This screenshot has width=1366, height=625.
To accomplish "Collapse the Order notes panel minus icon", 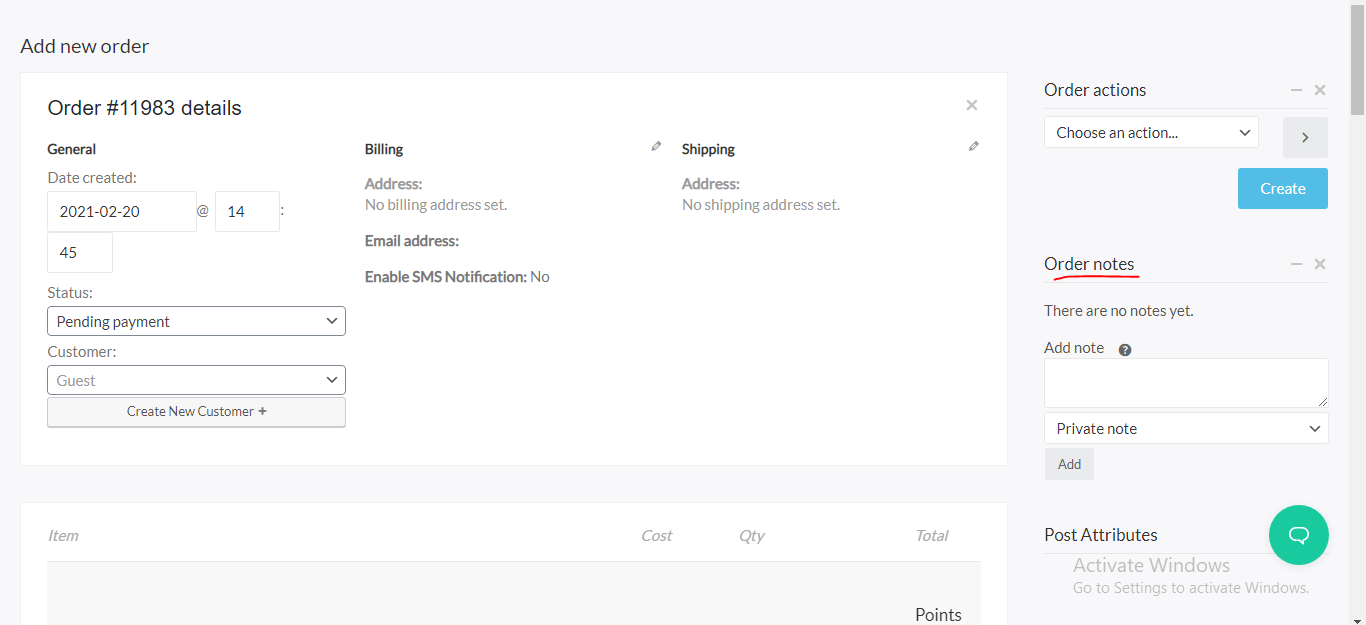I will (x=1296, y=264).
